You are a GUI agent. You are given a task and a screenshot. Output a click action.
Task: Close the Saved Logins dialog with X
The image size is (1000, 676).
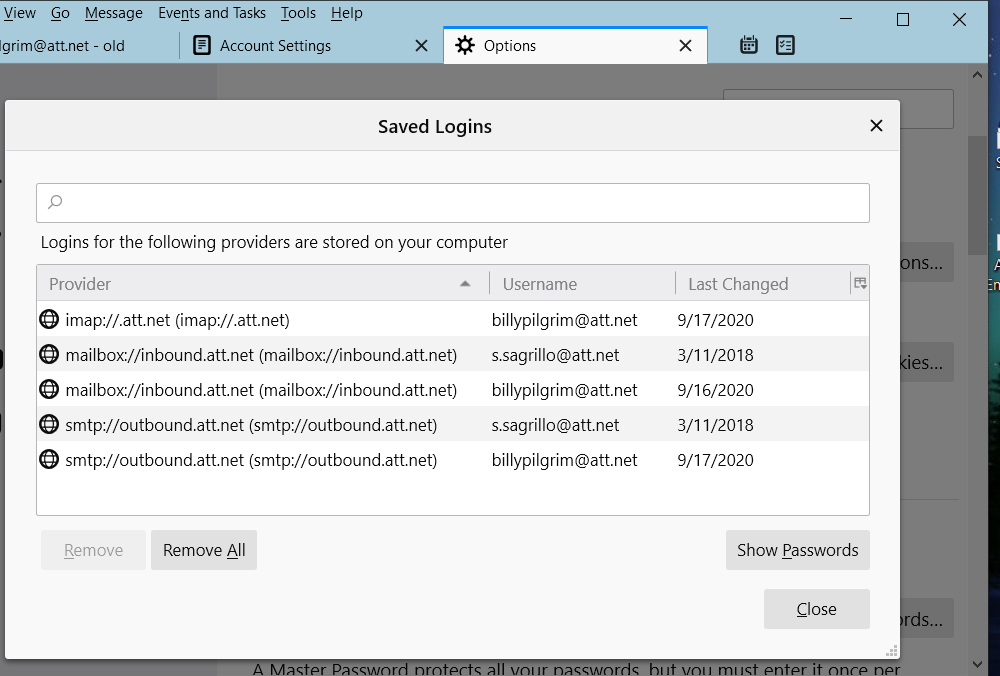pos(876,126)
